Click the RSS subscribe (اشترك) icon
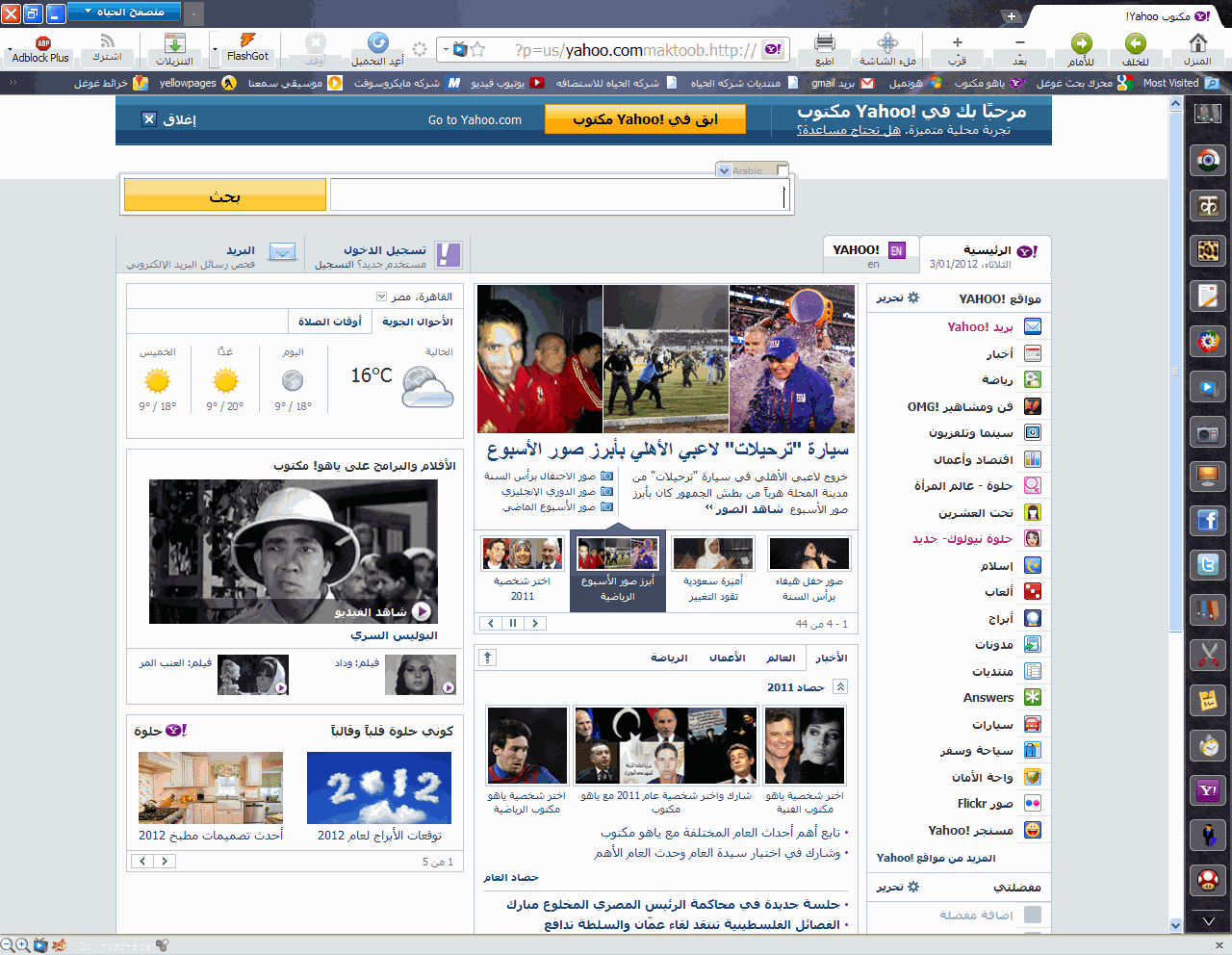 click(107, 40)
